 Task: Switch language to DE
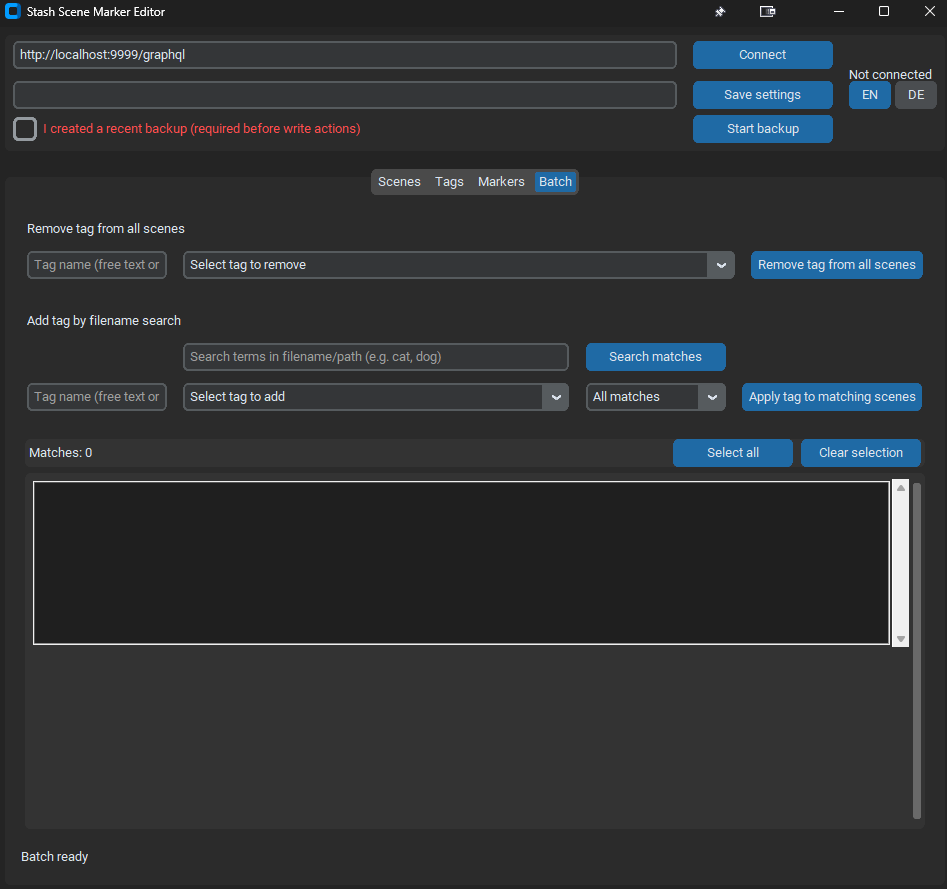point(915,95)
